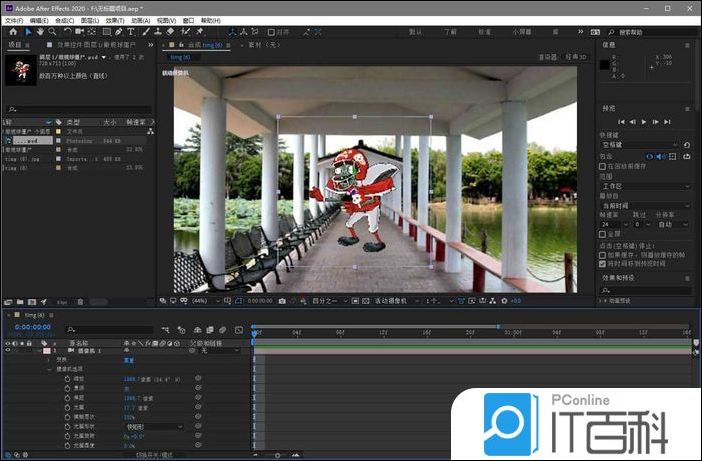
Task: Pick the Rectangle shape tool
Action: (105, 32)
